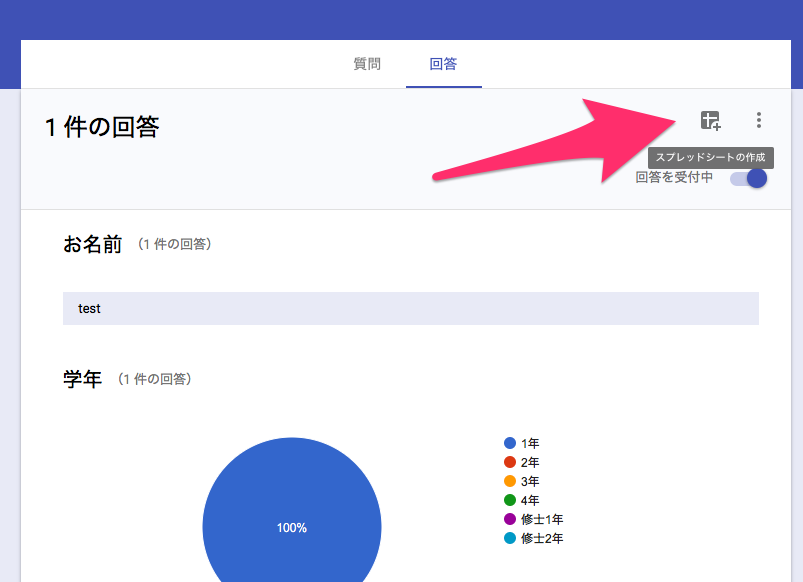Click the orange 3年 legend dot

point(509,481)
